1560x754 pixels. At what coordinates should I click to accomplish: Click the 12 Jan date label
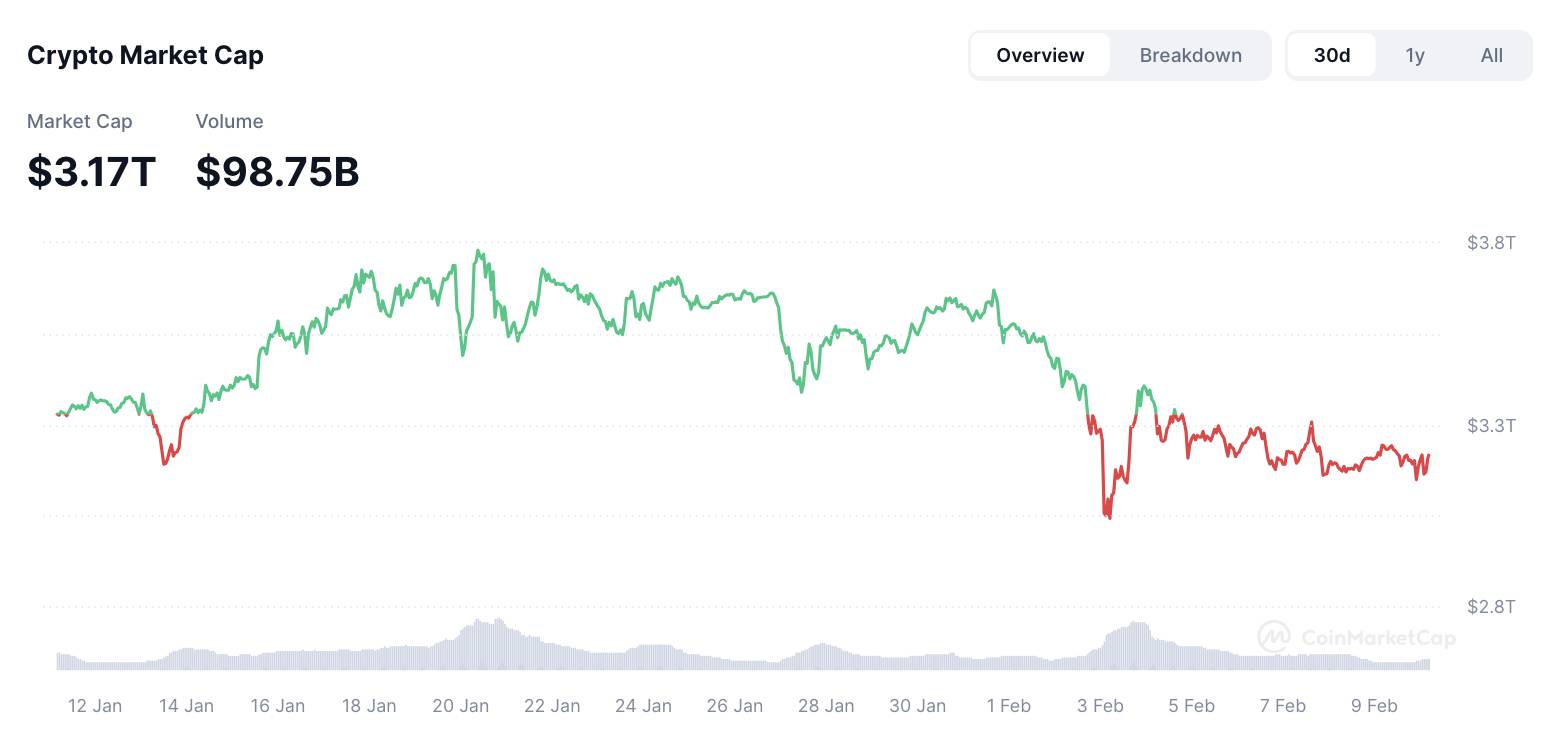(x=95, y=706)
